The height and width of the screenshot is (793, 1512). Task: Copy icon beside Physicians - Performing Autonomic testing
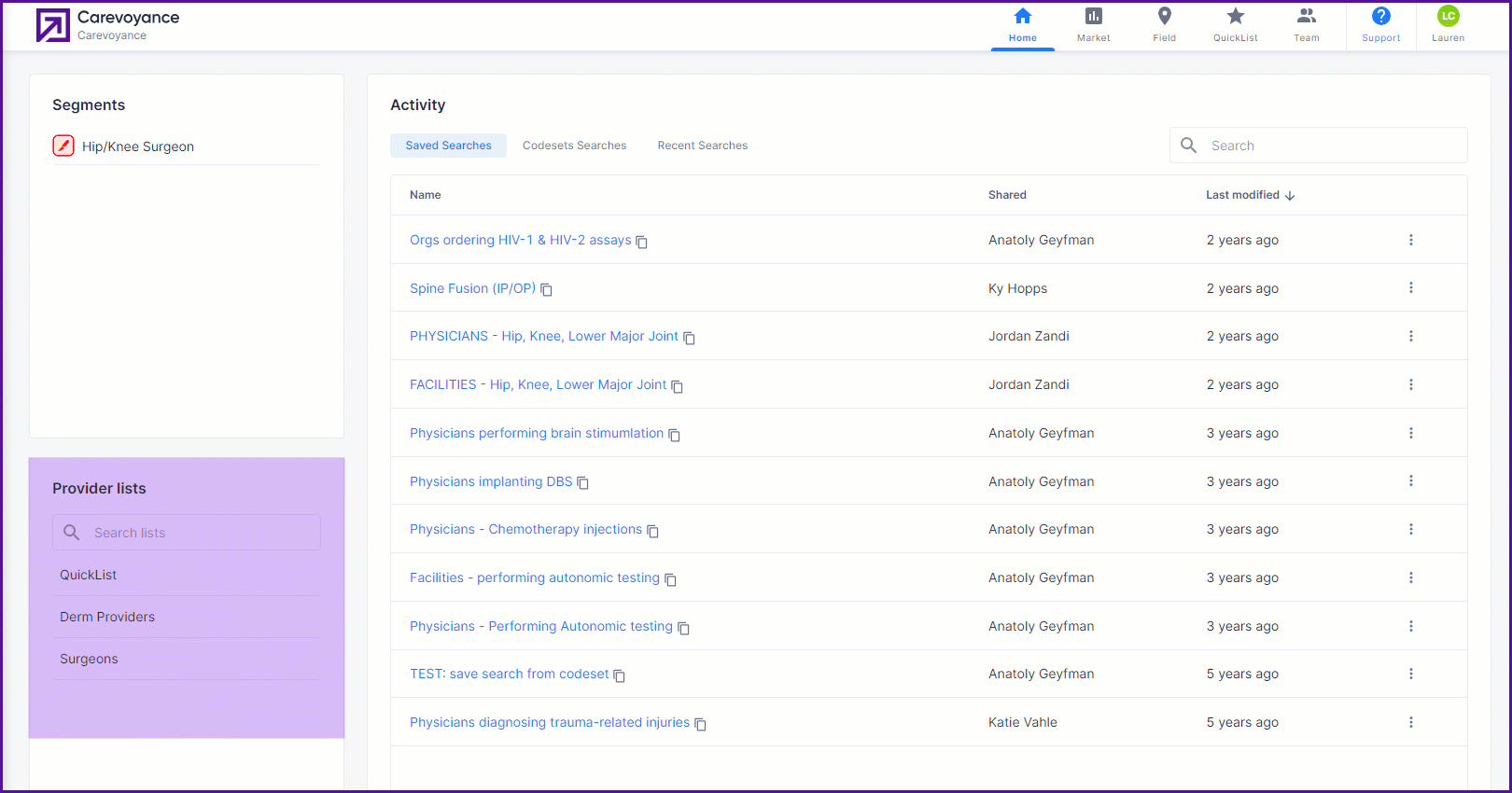(684, 628)
